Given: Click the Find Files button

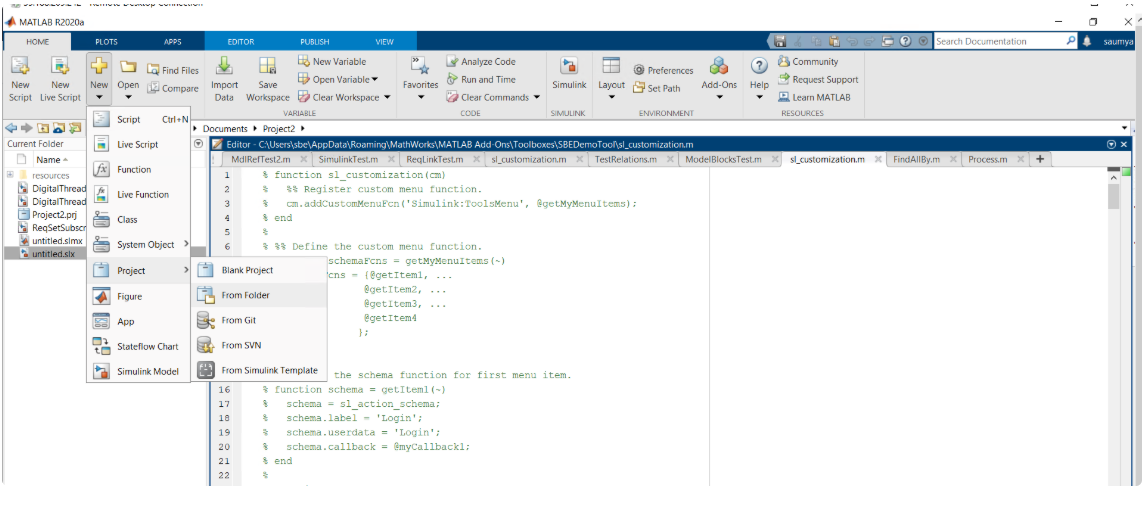Looking at the screenshot, I should (x=172, y=70).
